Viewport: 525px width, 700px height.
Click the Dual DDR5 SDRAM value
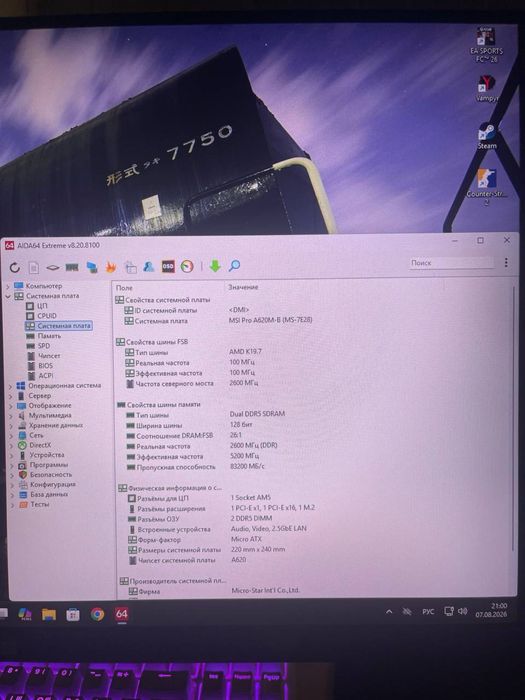[257, 414]
